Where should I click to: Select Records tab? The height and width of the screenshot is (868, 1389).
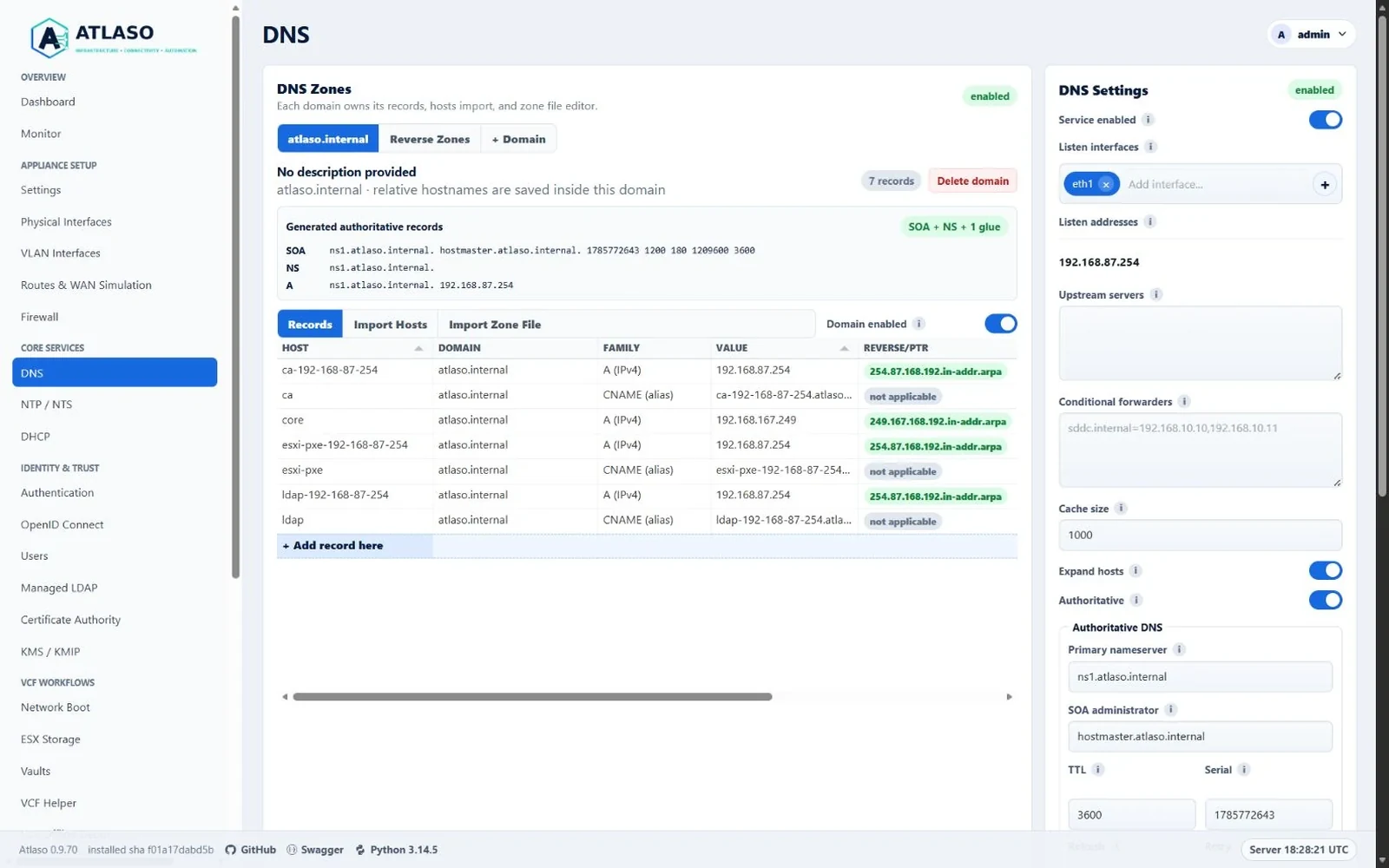[310, 324]
